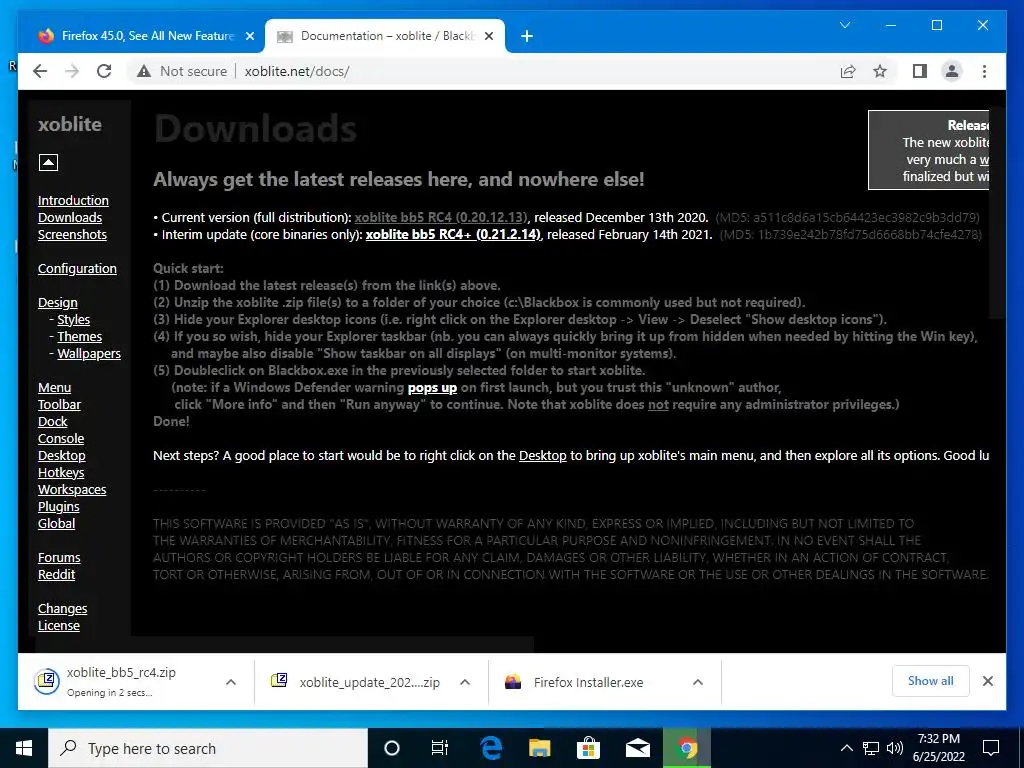The width and height of the screenshot is (1024, 768).
Task: Download xoblite bb5 RC4+ (0.21.2.14) update
Action: tap(453, 234)
